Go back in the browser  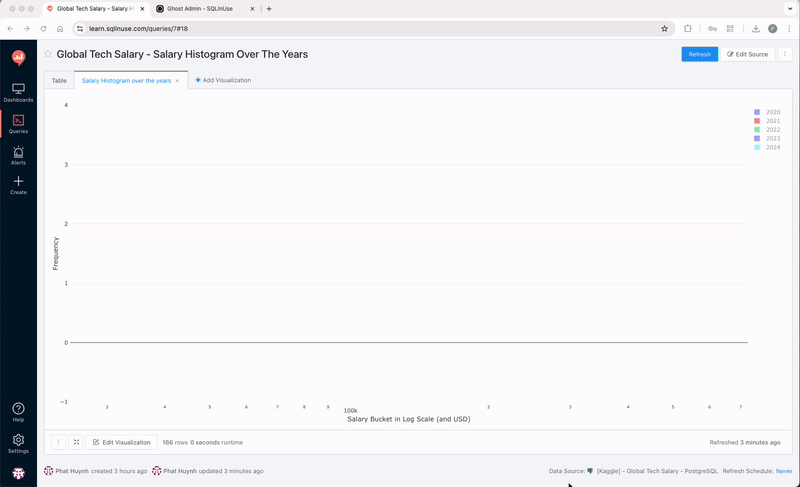(10, 29)
